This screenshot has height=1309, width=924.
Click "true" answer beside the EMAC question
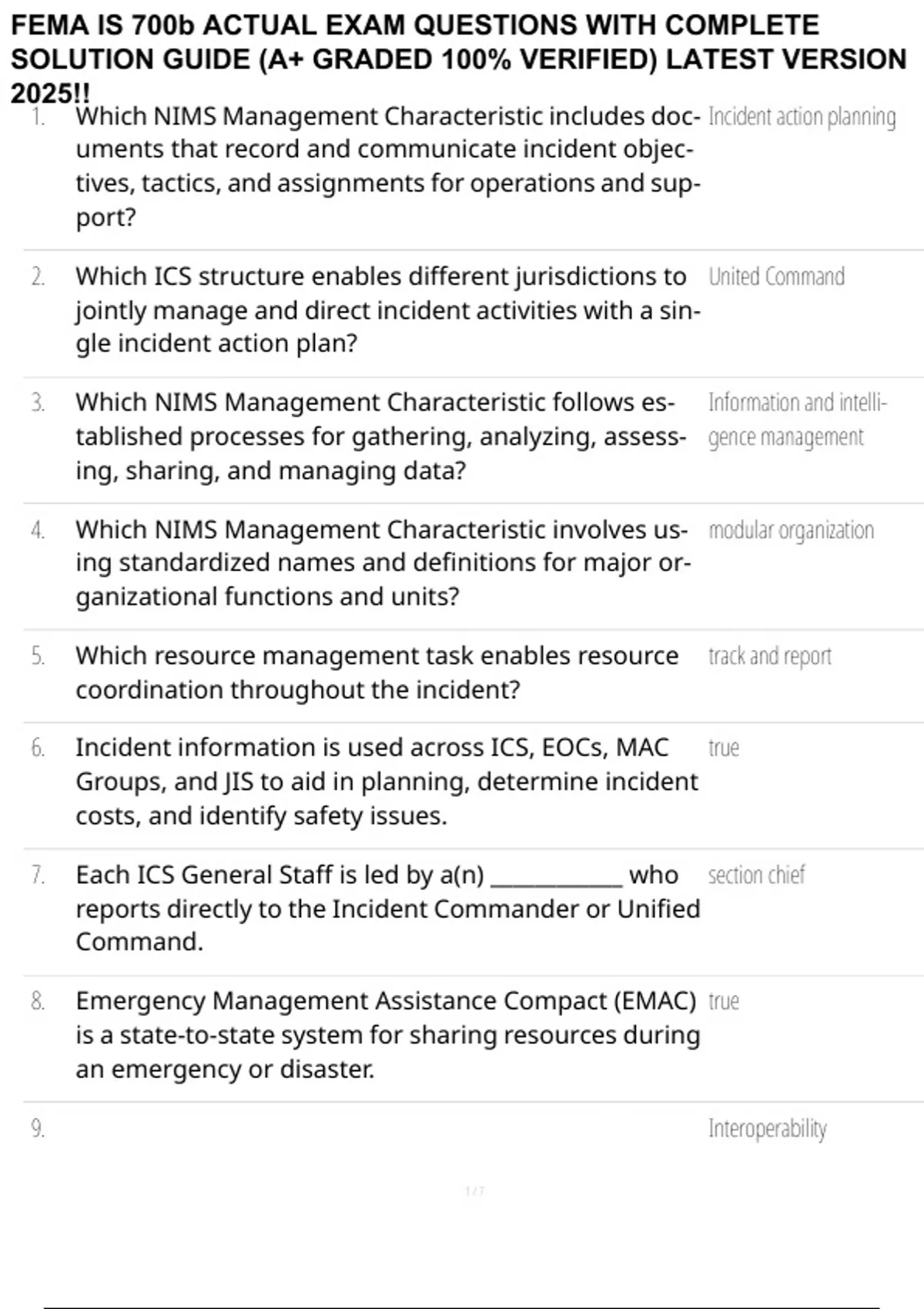[x=723, y=1002]
